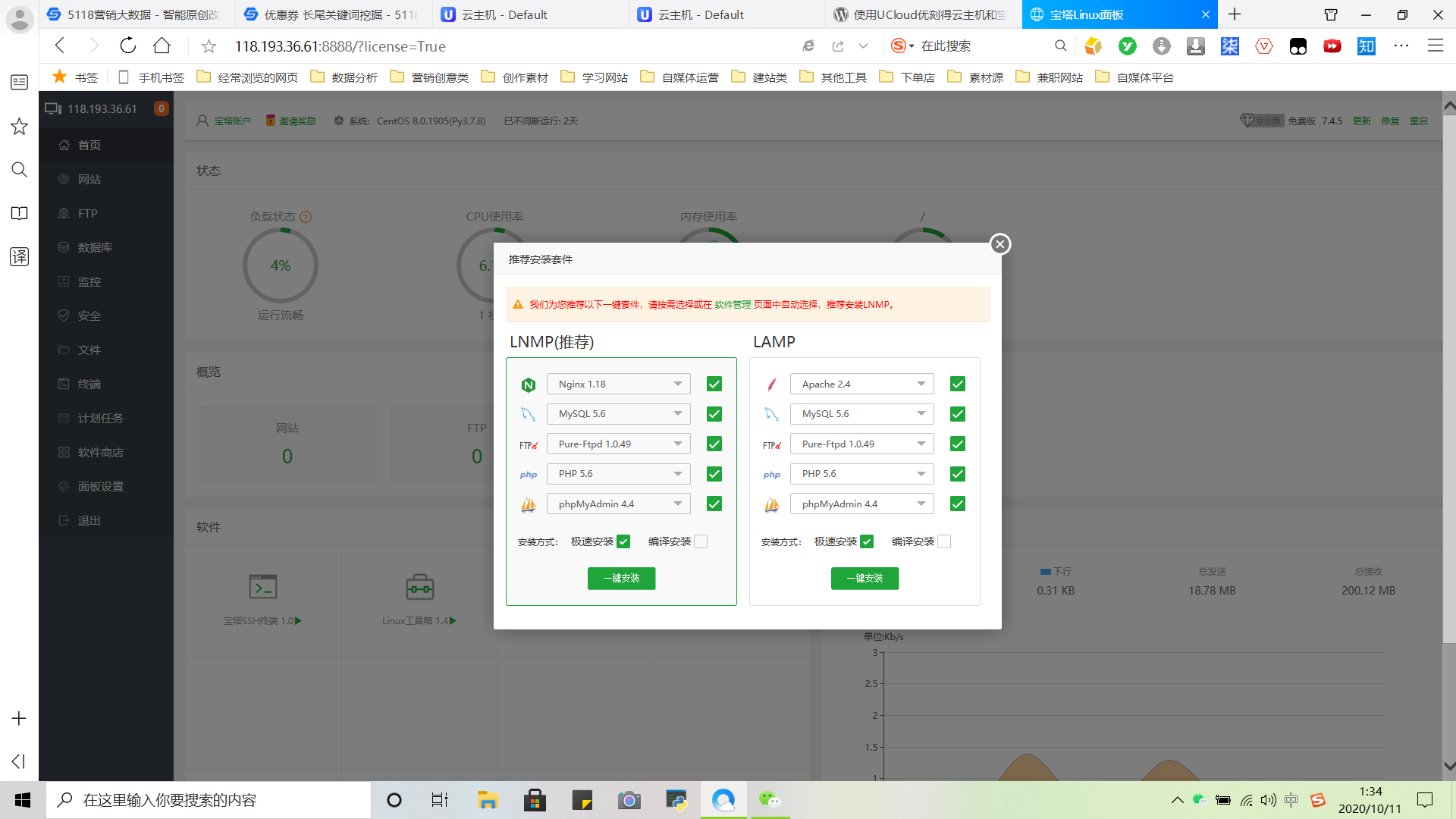Open 数据分析 bookmark folder
1456x819 pixels.
pyautogui.click(x=344, y=77)
